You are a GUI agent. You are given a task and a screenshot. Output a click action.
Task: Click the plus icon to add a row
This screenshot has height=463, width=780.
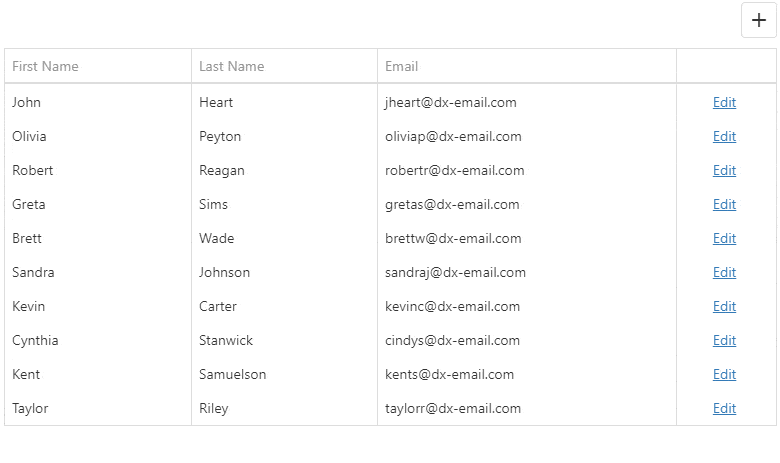click(x=759, y=21)
